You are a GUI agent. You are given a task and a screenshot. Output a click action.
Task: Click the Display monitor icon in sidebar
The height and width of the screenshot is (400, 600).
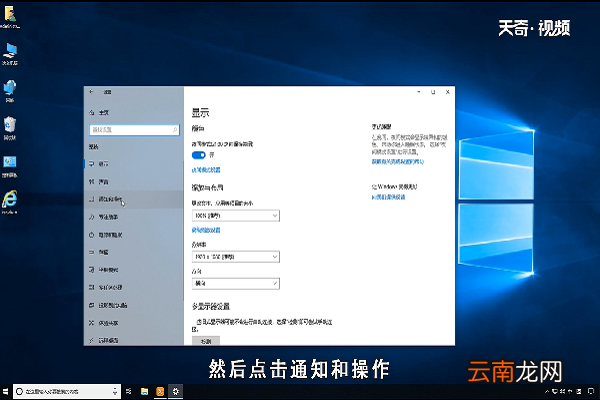(x=91, y=164)
